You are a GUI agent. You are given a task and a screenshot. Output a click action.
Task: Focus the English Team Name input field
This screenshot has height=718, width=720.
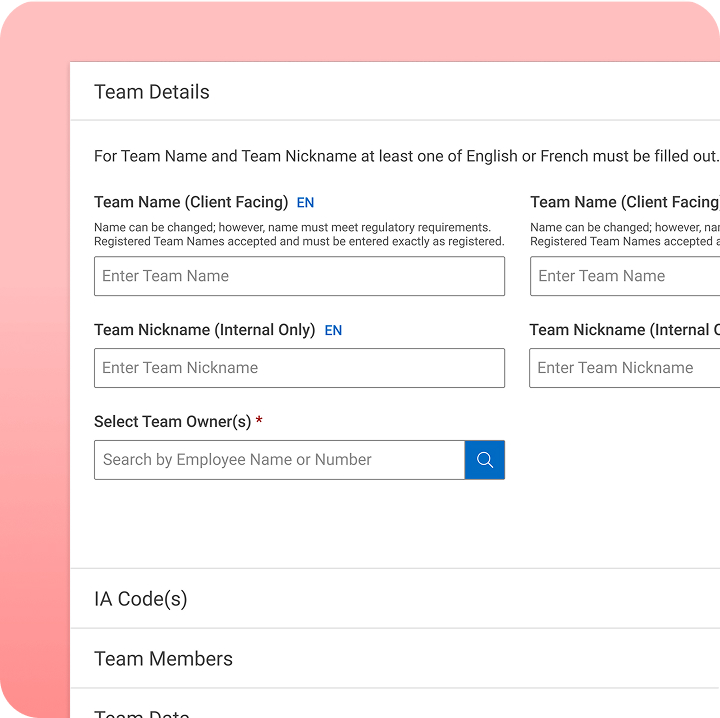[x=299, y=276]
